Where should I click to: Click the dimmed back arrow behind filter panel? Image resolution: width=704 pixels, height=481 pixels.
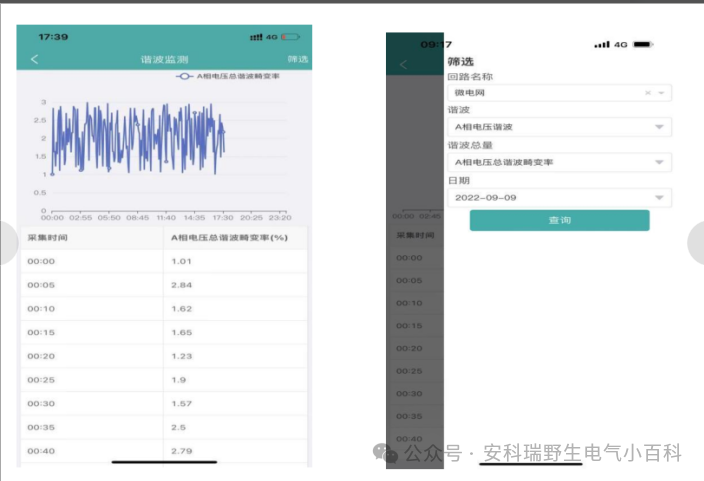tap(403, 65)
